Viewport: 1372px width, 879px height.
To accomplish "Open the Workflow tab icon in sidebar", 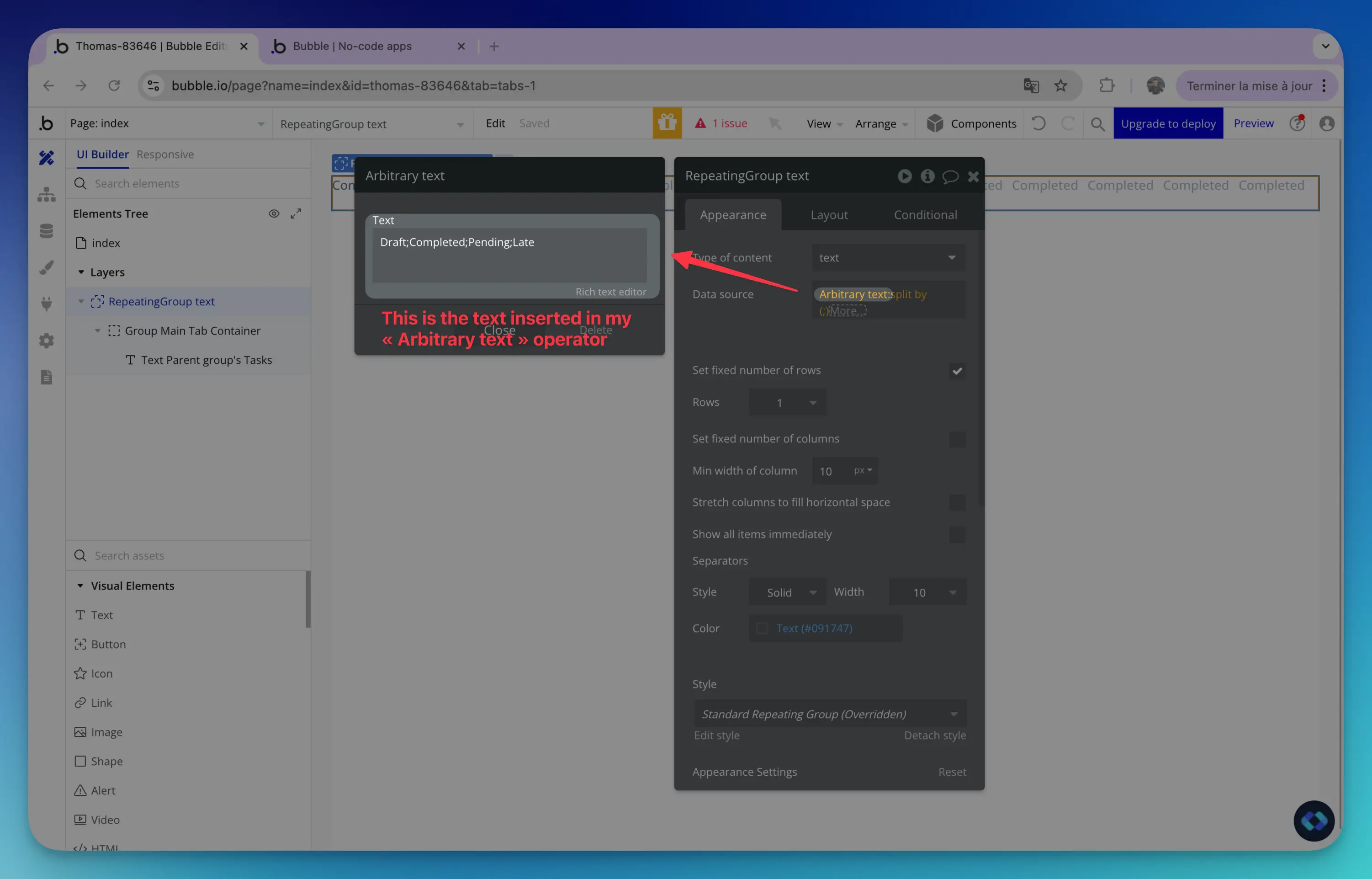I will click(46, 195).
